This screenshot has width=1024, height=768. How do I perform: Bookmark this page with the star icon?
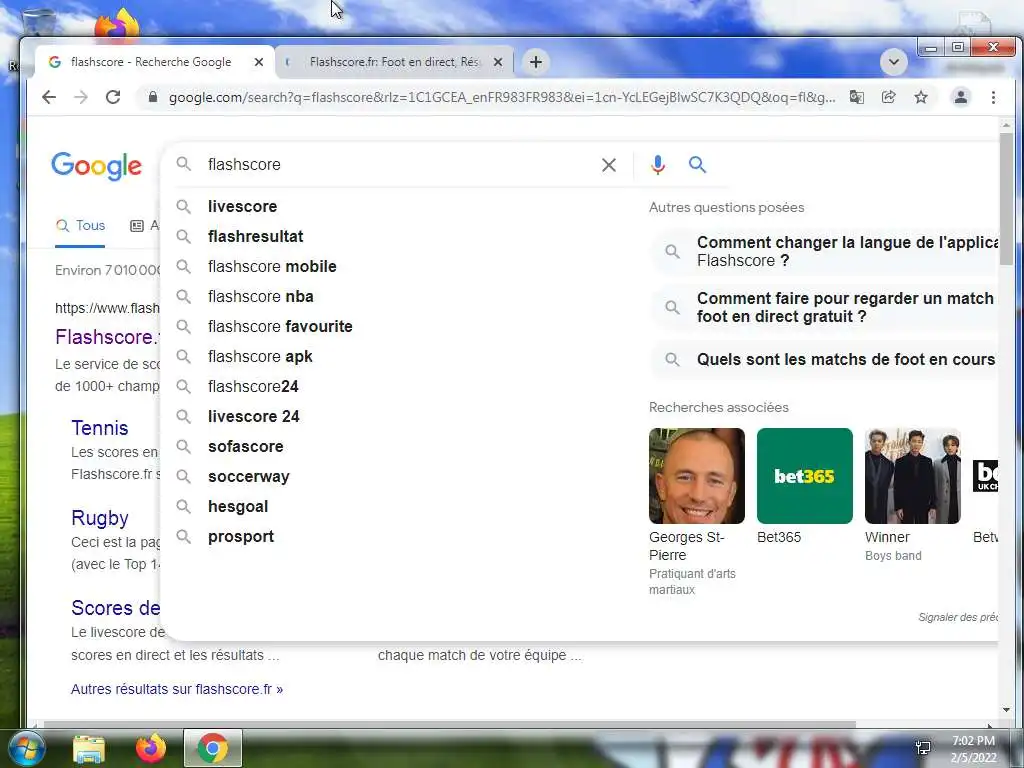click(921, 97)
